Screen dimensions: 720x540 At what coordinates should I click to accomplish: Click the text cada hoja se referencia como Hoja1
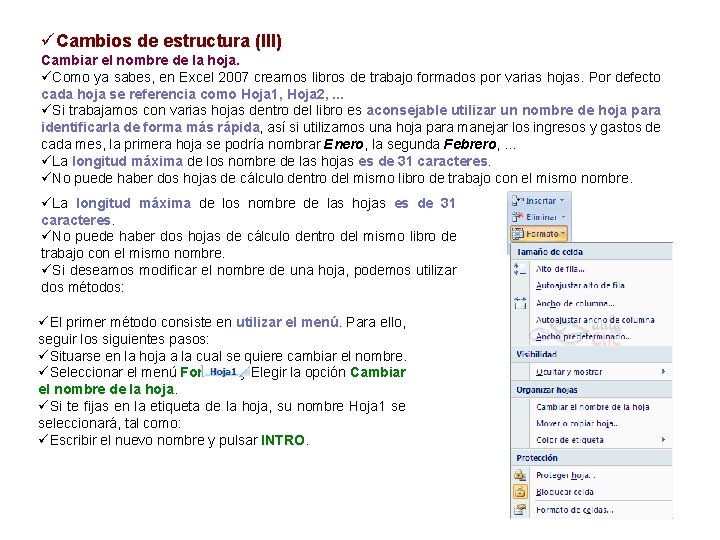(x=160, y=94)
